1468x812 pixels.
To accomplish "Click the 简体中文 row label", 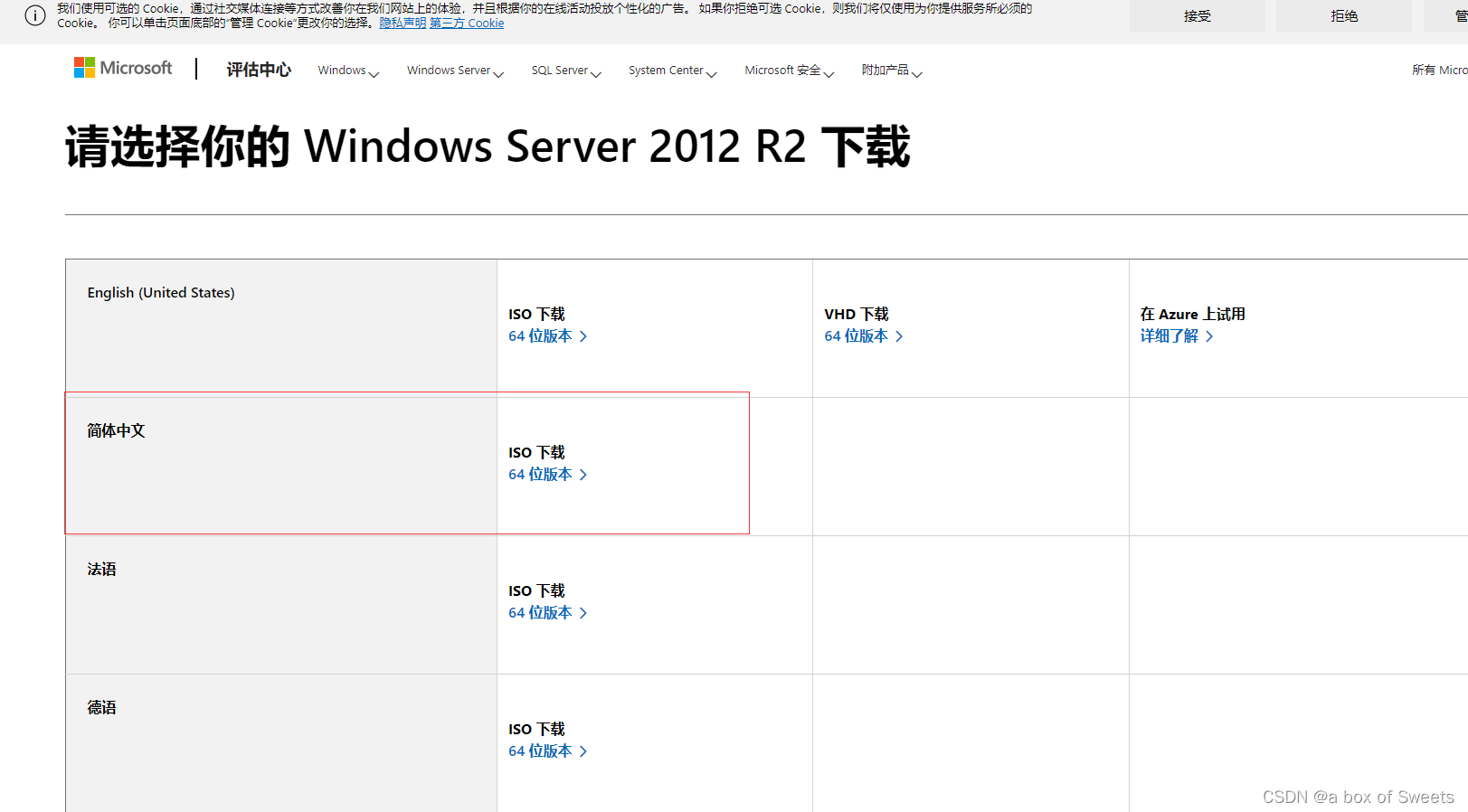I will coord(116,430).
